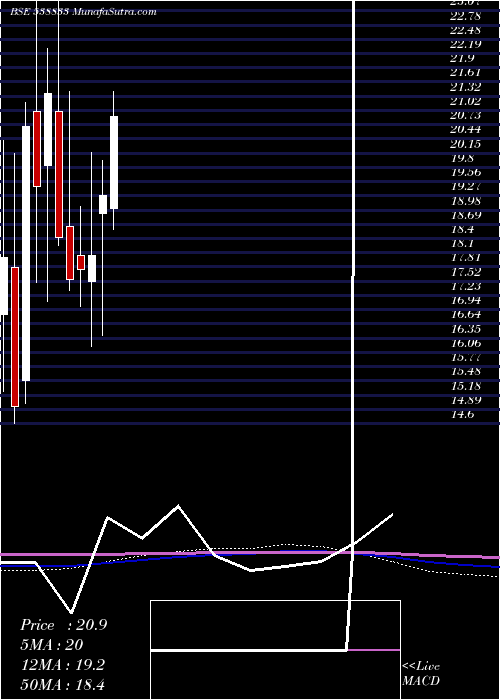Click the 18.69 price axis label

click(x=466, y=215)
